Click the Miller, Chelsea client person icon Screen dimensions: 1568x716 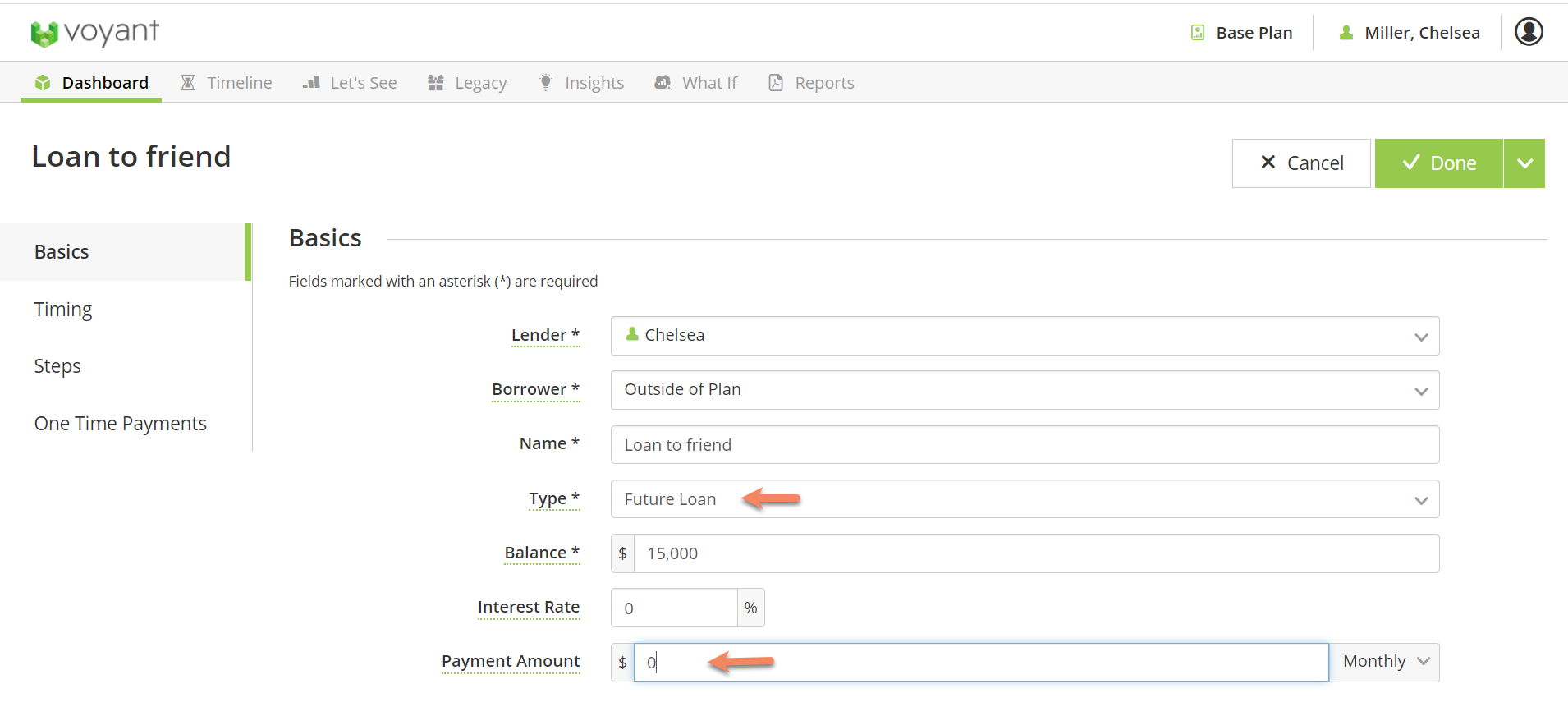(x=1346, y=33)
